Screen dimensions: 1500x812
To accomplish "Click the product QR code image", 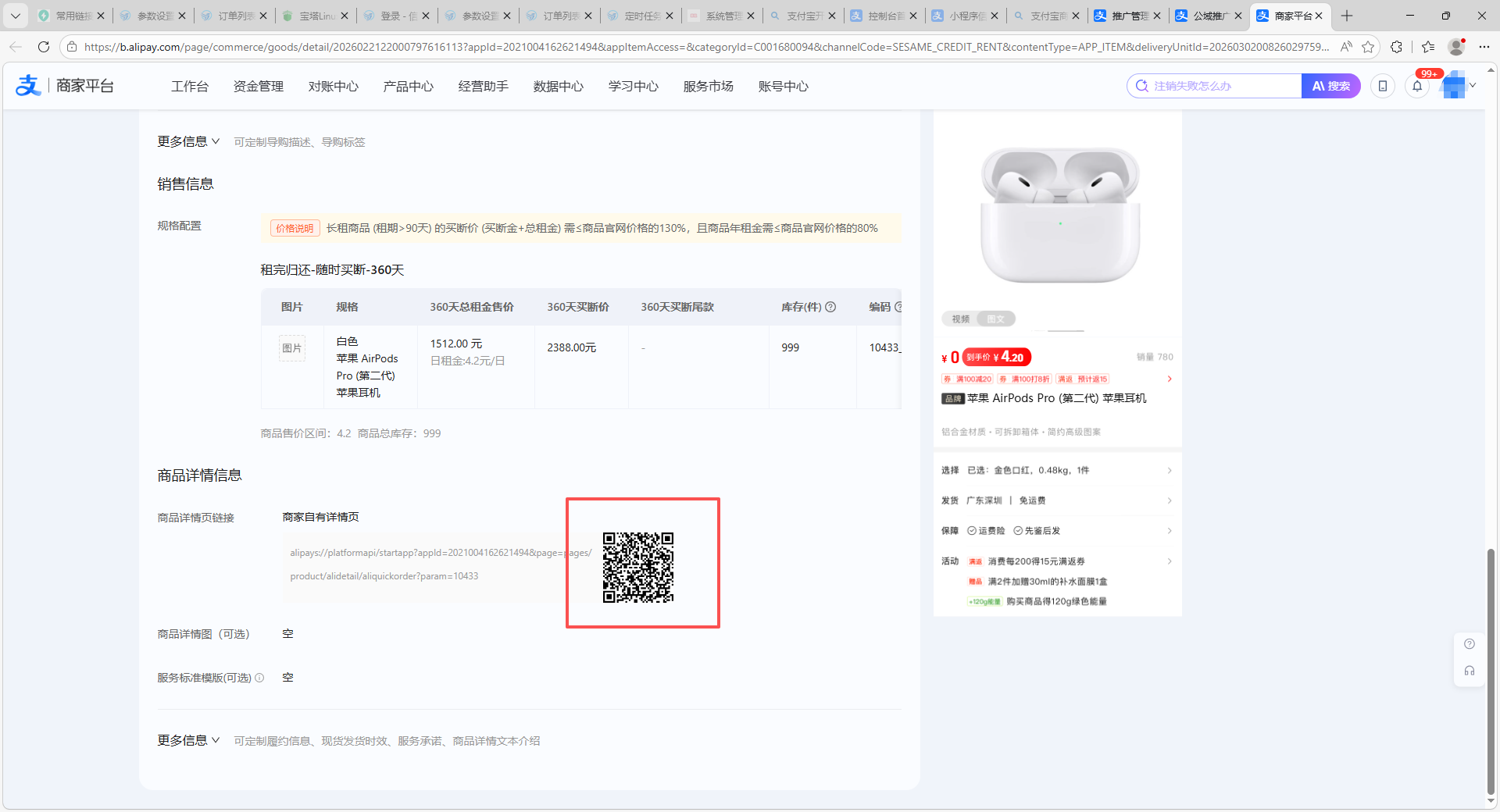I will [x=638, y=568].
